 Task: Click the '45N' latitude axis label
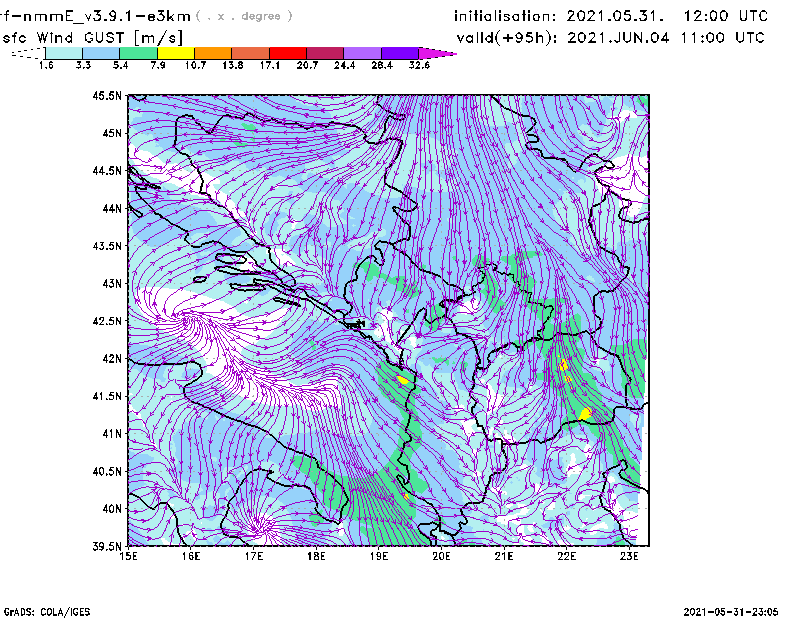click(x=112, y=133)
